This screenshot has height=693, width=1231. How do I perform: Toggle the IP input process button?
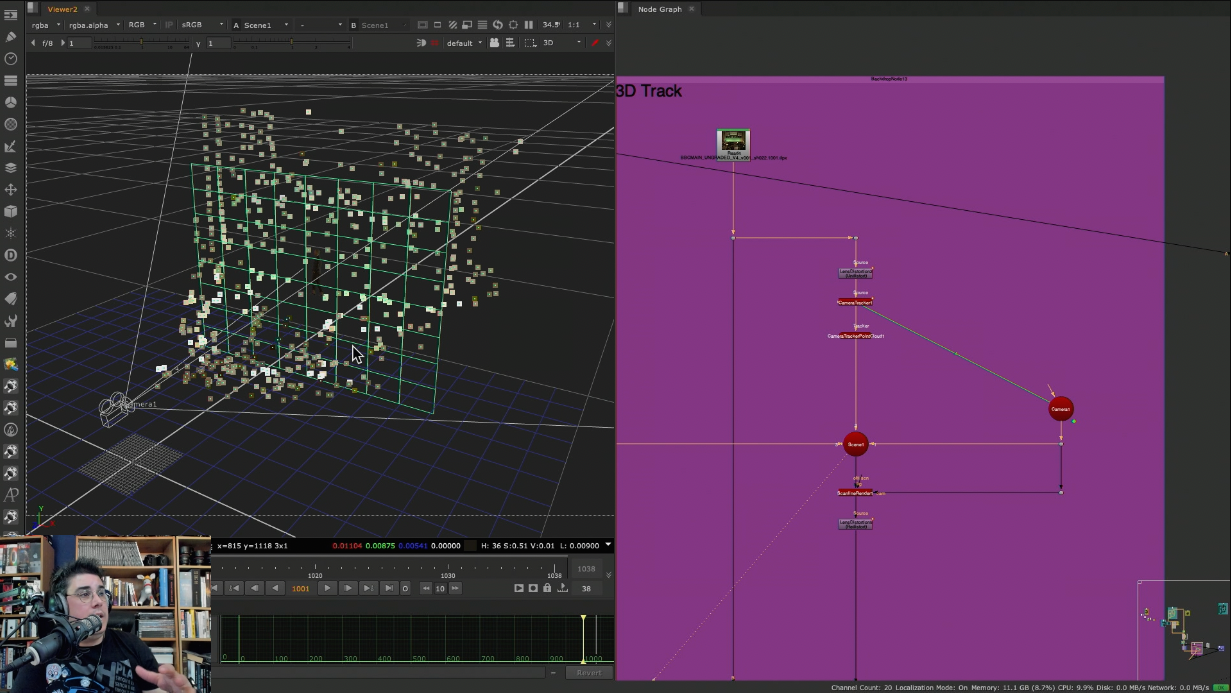pos(169,25)
